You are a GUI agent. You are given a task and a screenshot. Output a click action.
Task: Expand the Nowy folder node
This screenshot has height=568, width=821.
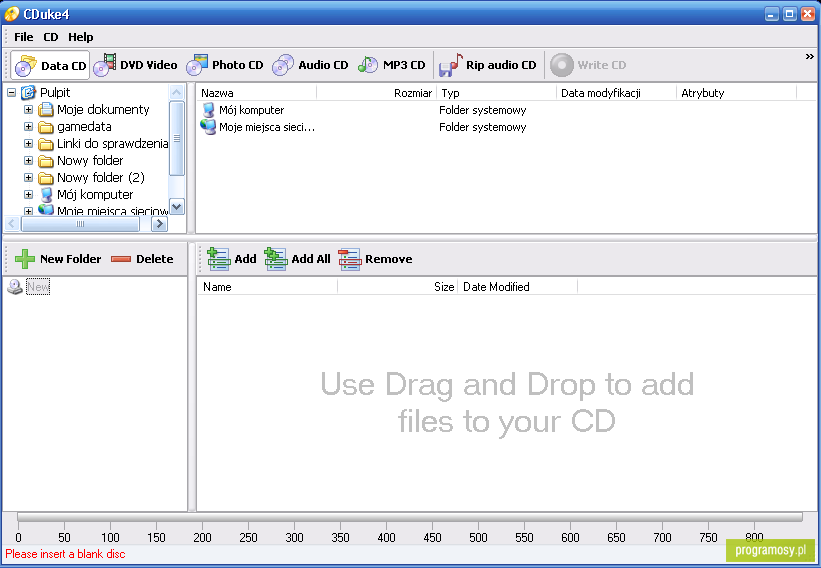pos(28,161)
